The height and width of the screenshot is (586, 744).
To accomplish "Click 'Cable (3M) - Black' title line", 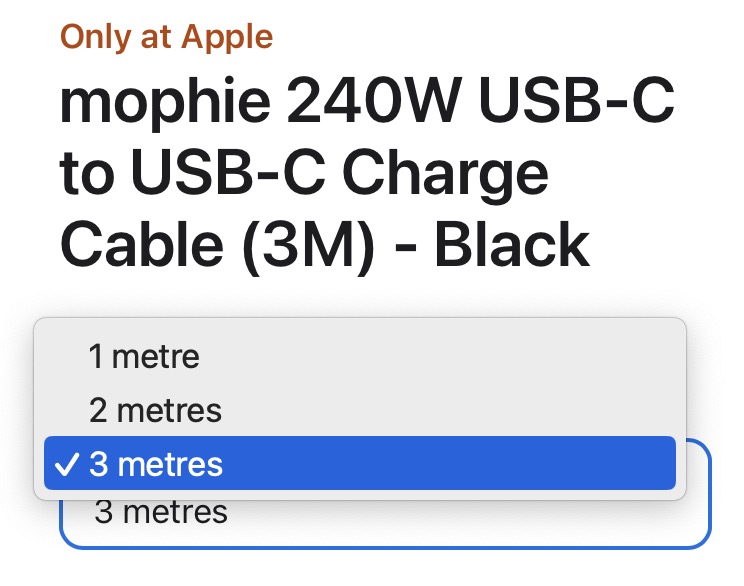I will [324, 243].
